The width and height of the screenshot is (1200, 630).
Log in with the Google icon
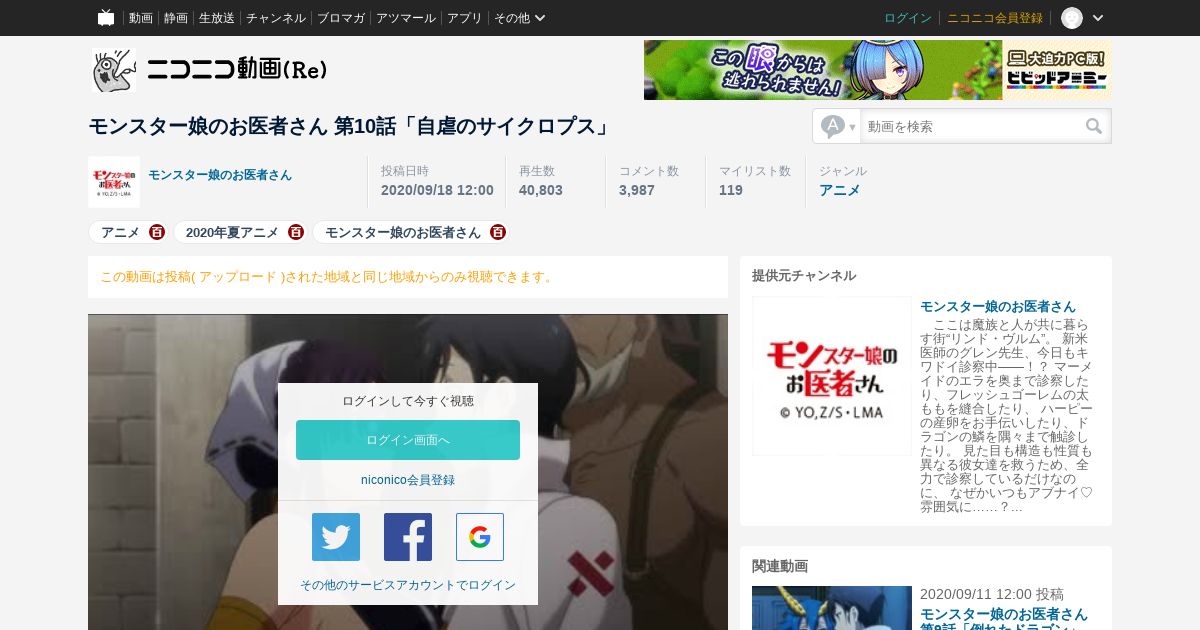pyautogui.click(x=480, y=537)
